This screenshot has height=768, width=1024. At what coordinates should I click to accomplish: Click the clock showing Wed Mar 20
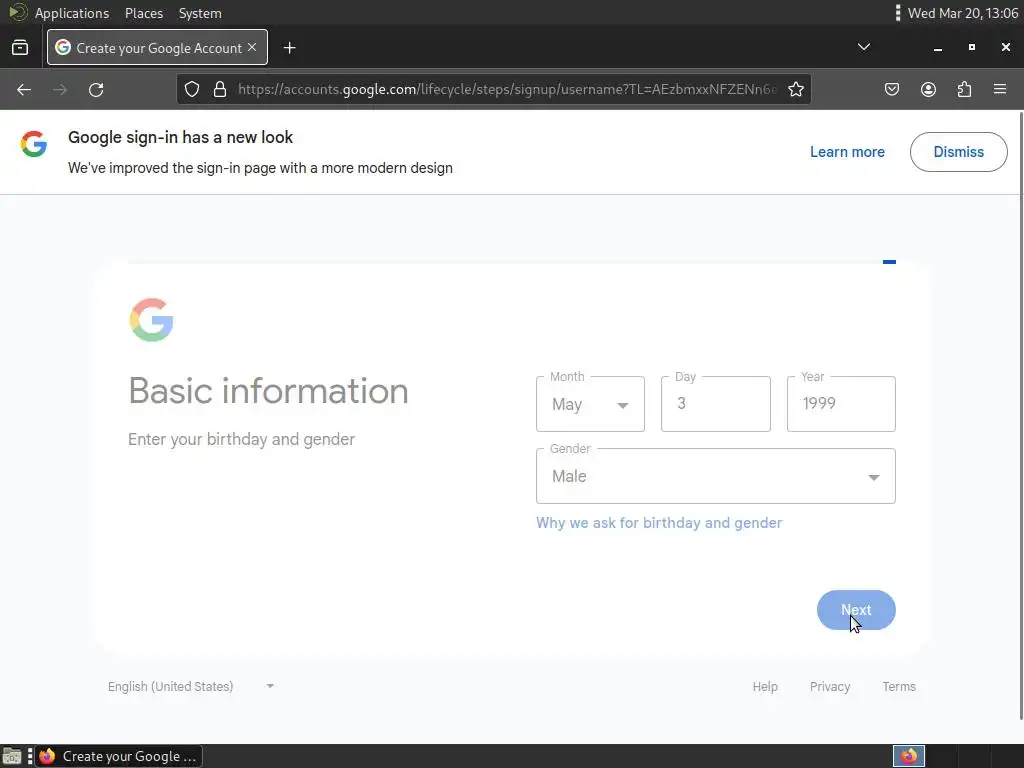[963, 13]
